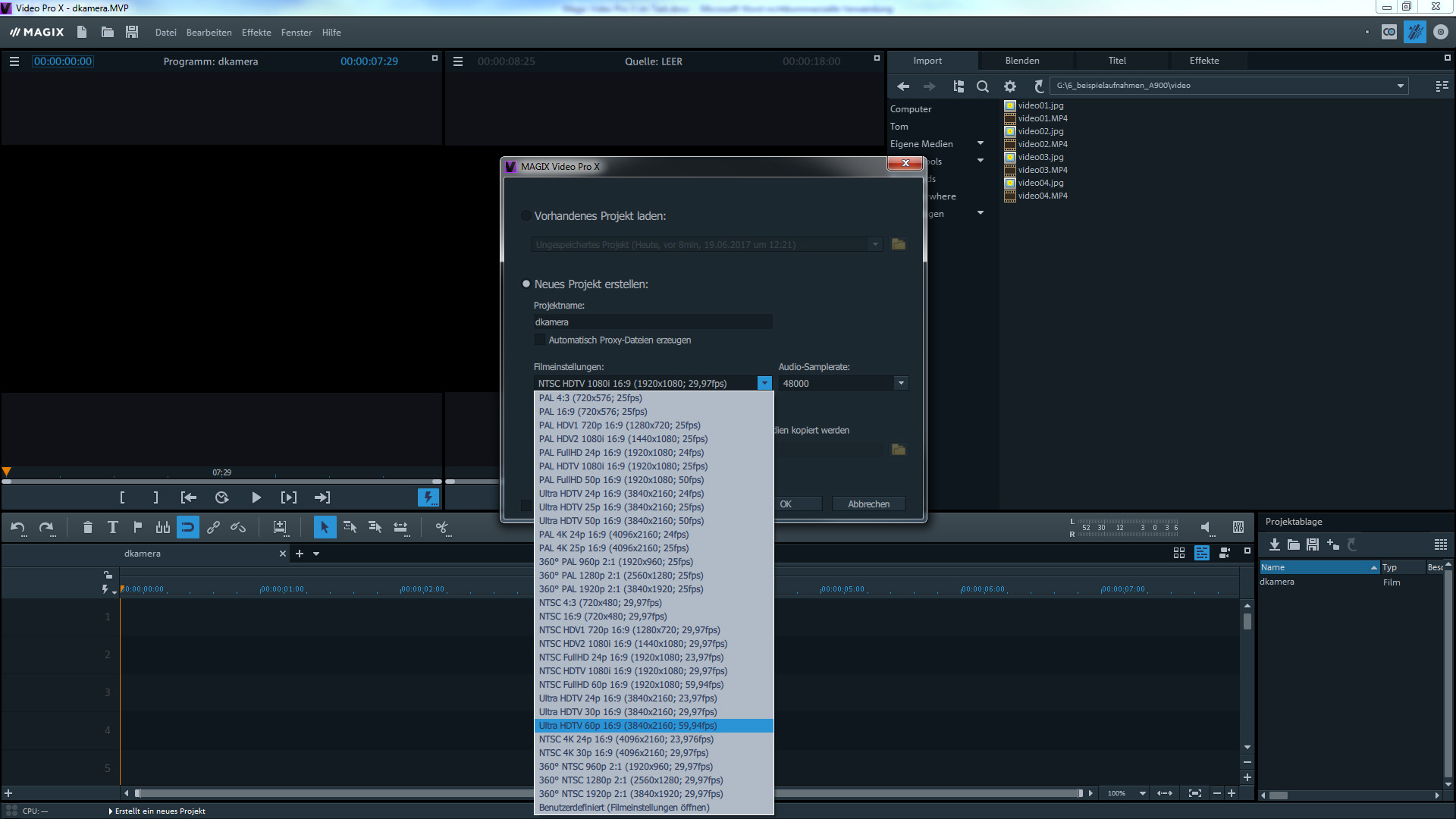This screenshot has height=819, width=1456.
Task: Open the Datei menu
Action: [x=165, y=33]
